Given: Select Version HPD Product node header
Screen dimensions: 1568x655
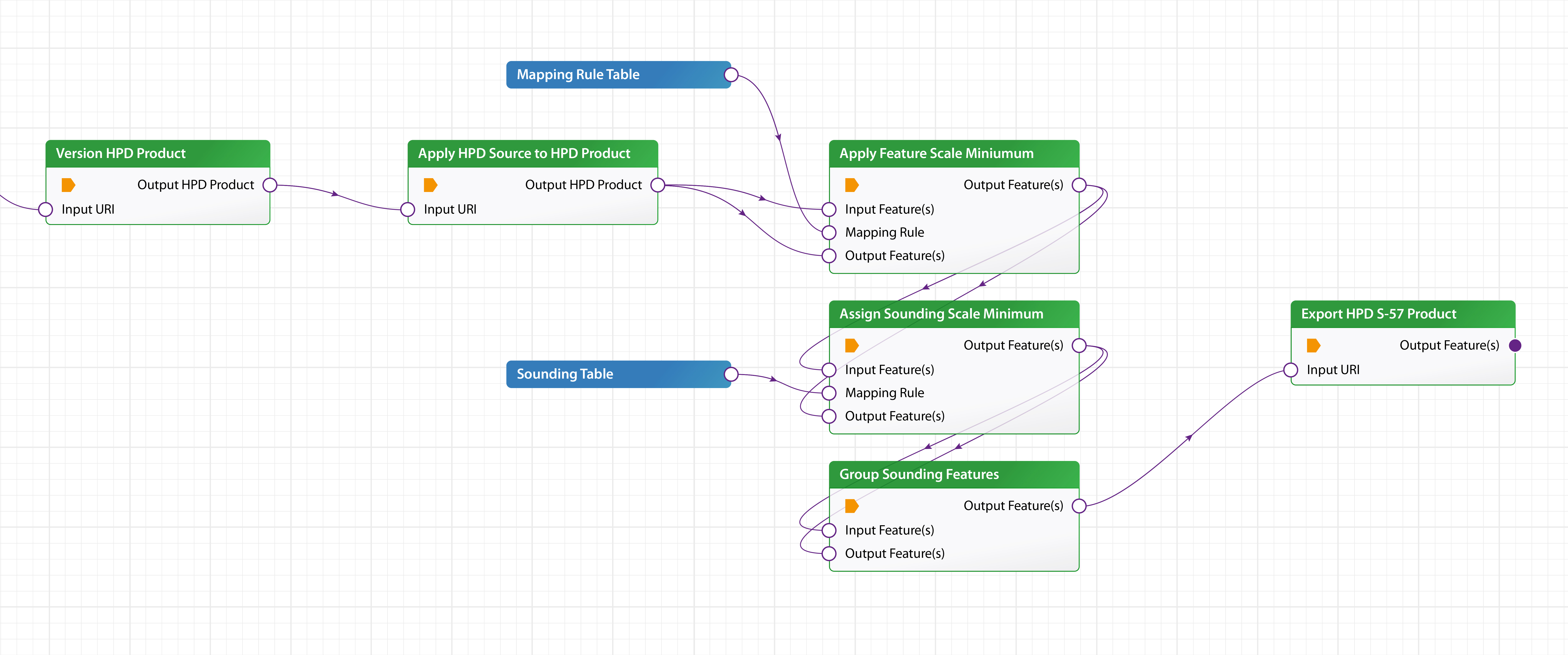Looking at the screenshot, I should point(158,153).
